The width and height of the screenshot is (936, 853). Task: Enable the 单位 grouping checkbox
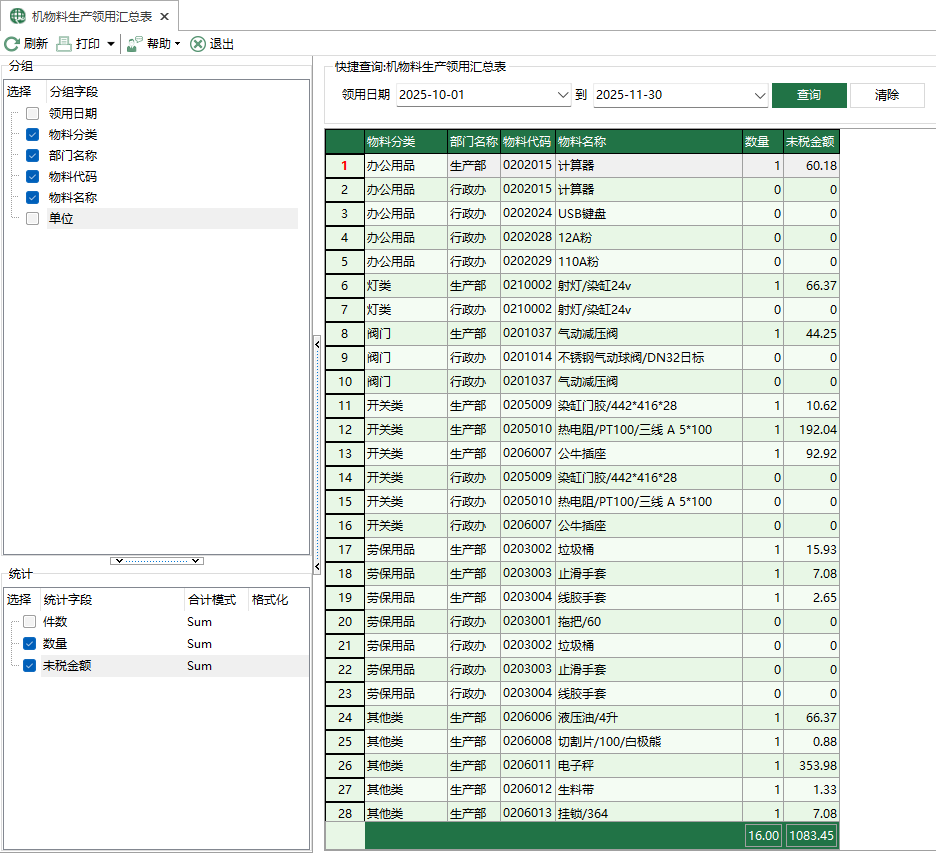point(33,218)
